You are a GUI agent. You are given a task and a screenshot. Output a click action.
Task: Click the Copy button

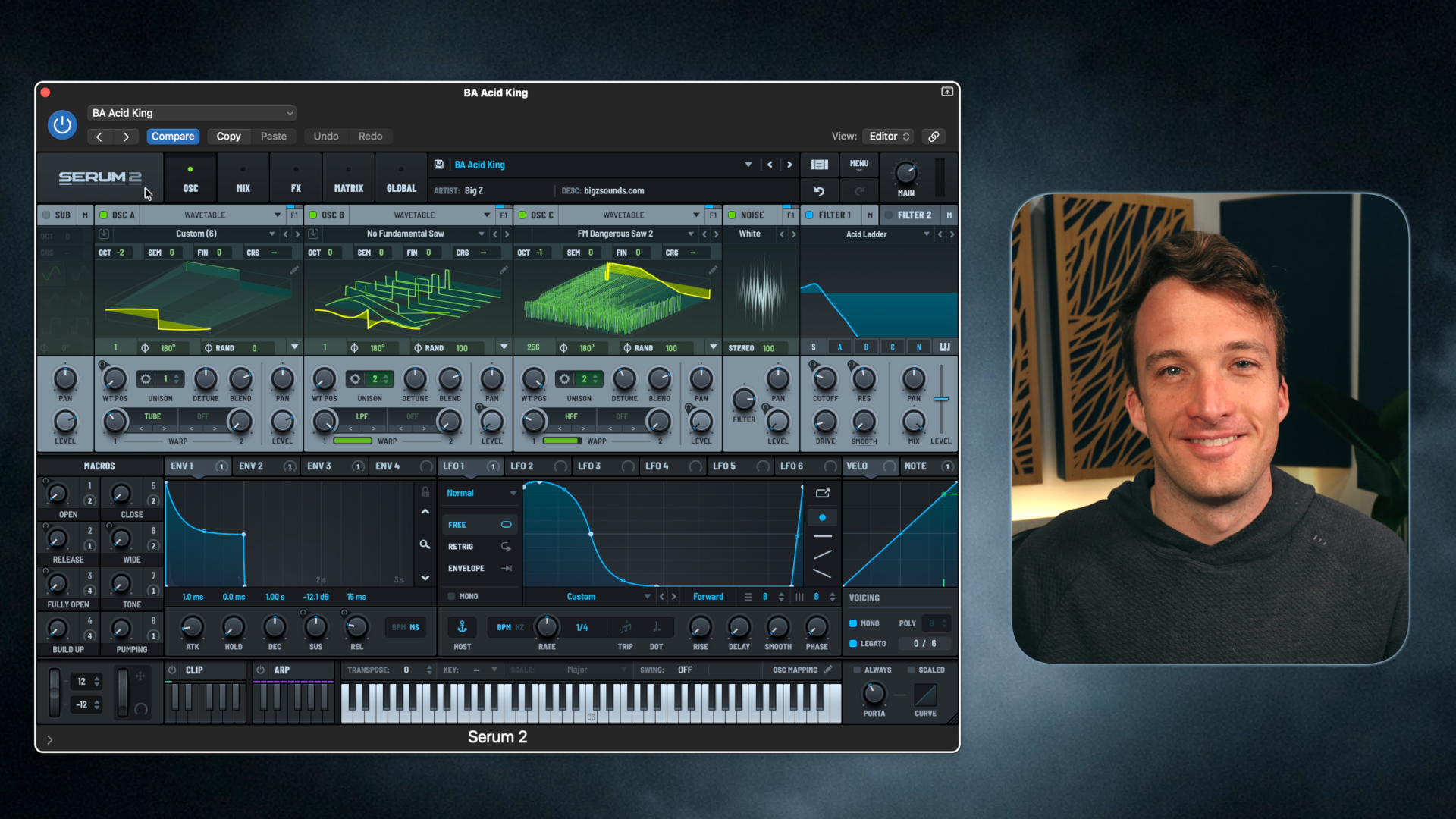point(228,136)
